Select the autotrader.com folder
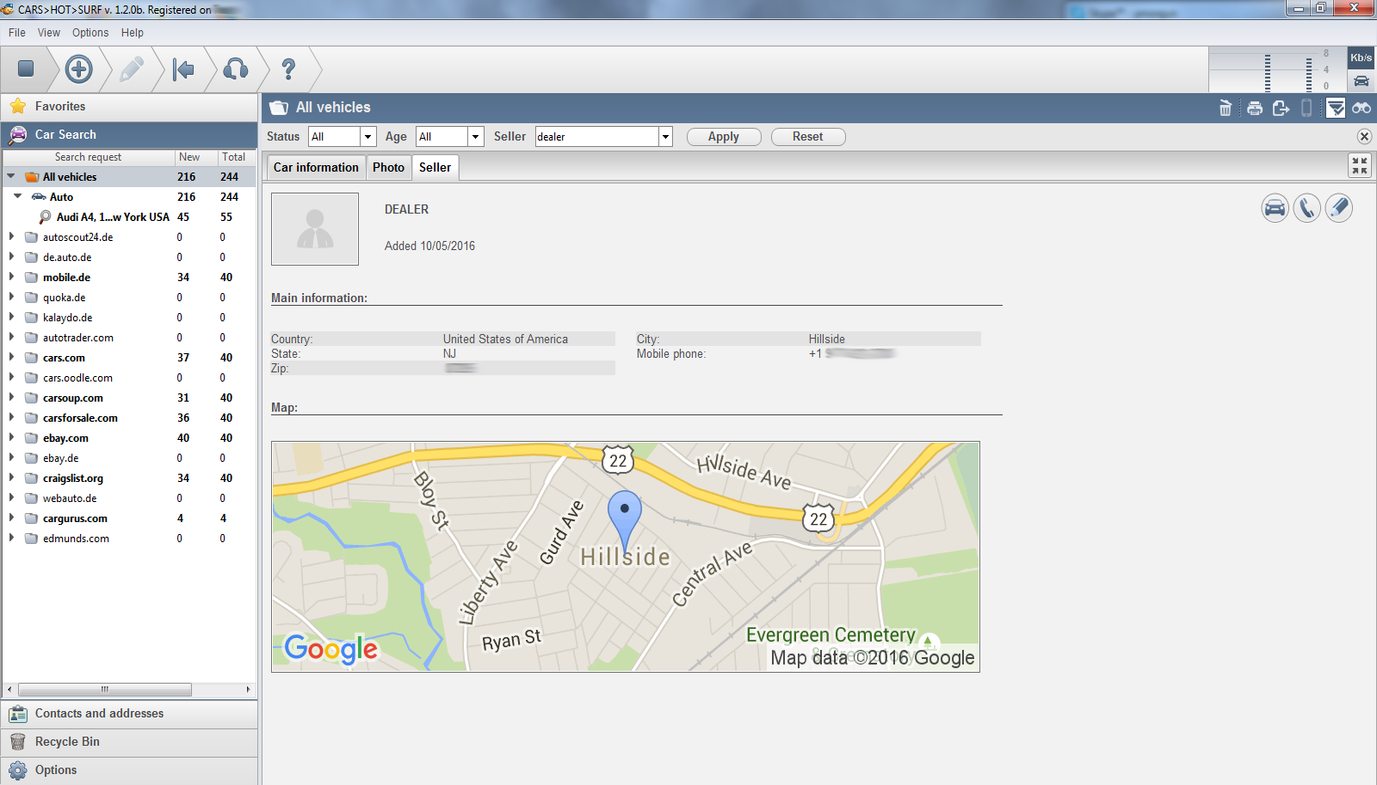This screenshot has height=785, width=1377. [x=78, y=338]
